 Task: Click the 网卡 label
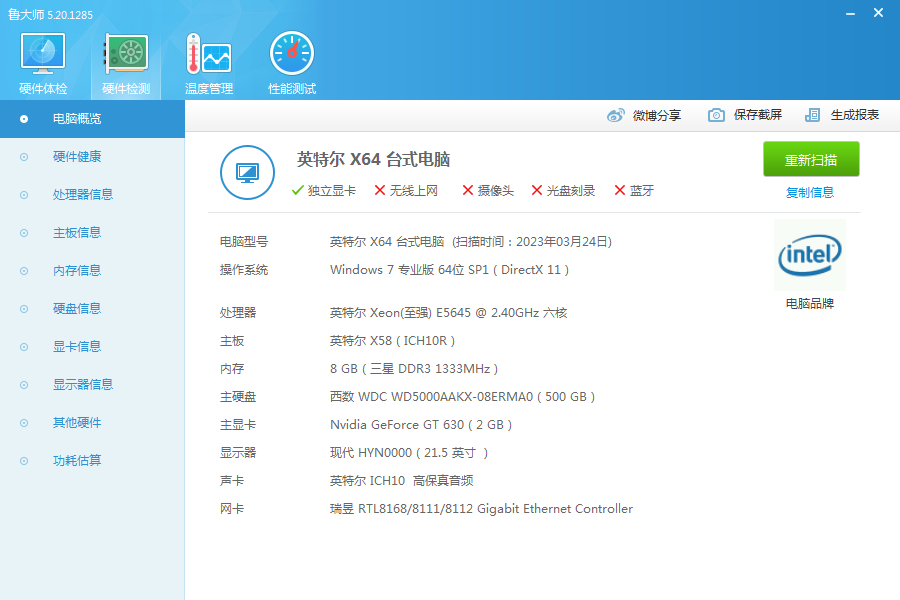[232, 509]
